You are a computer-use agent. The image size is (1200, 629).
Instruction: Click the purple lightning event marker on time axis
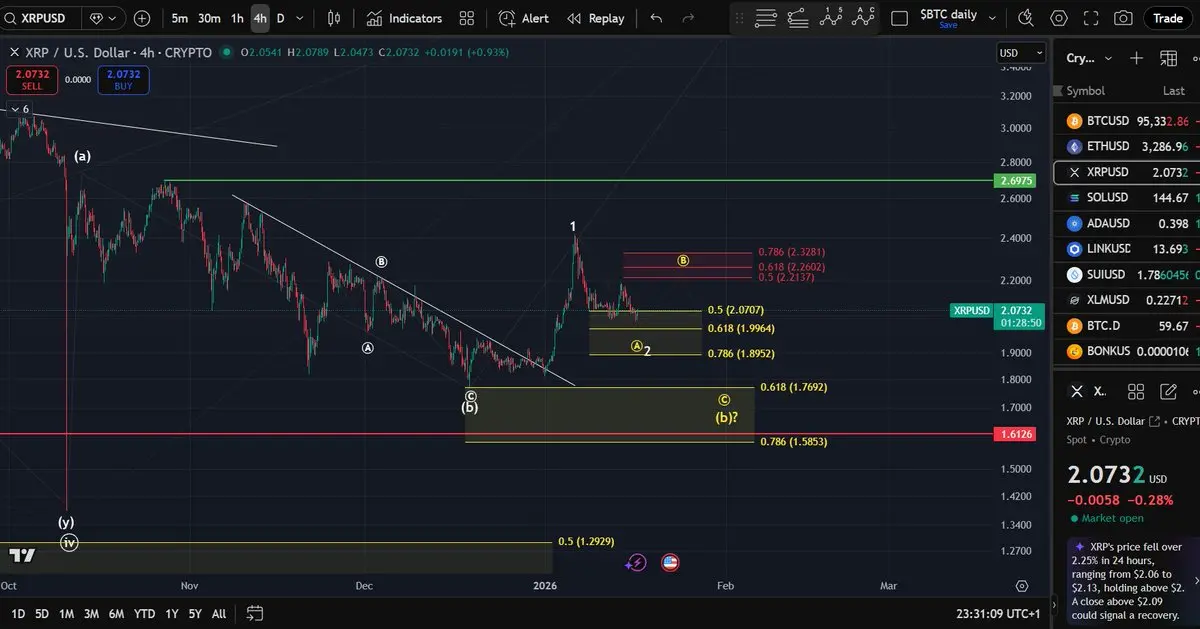pos(637,563)
